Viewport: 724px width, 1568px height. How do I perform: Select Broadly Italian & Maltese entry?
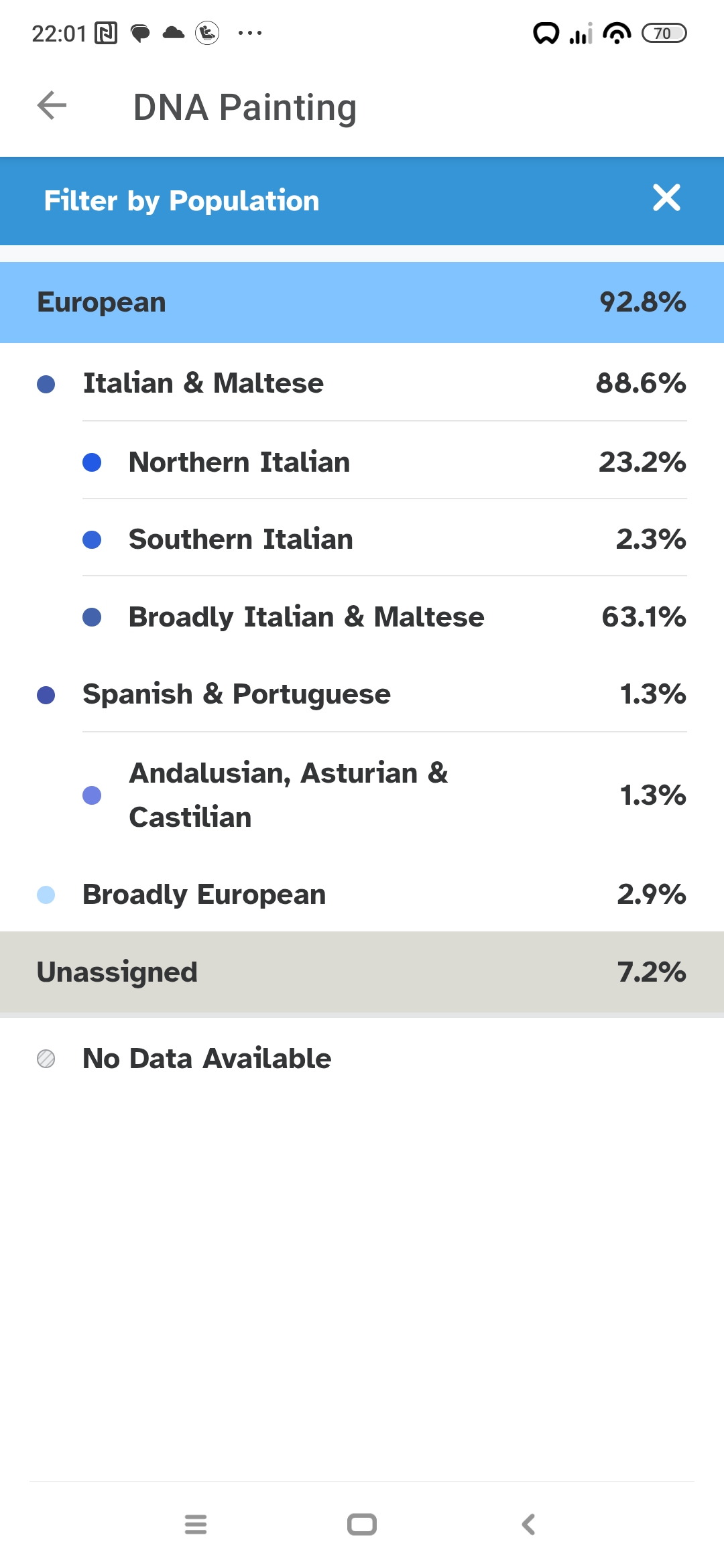pyautogui.click(x=385, y=616)
